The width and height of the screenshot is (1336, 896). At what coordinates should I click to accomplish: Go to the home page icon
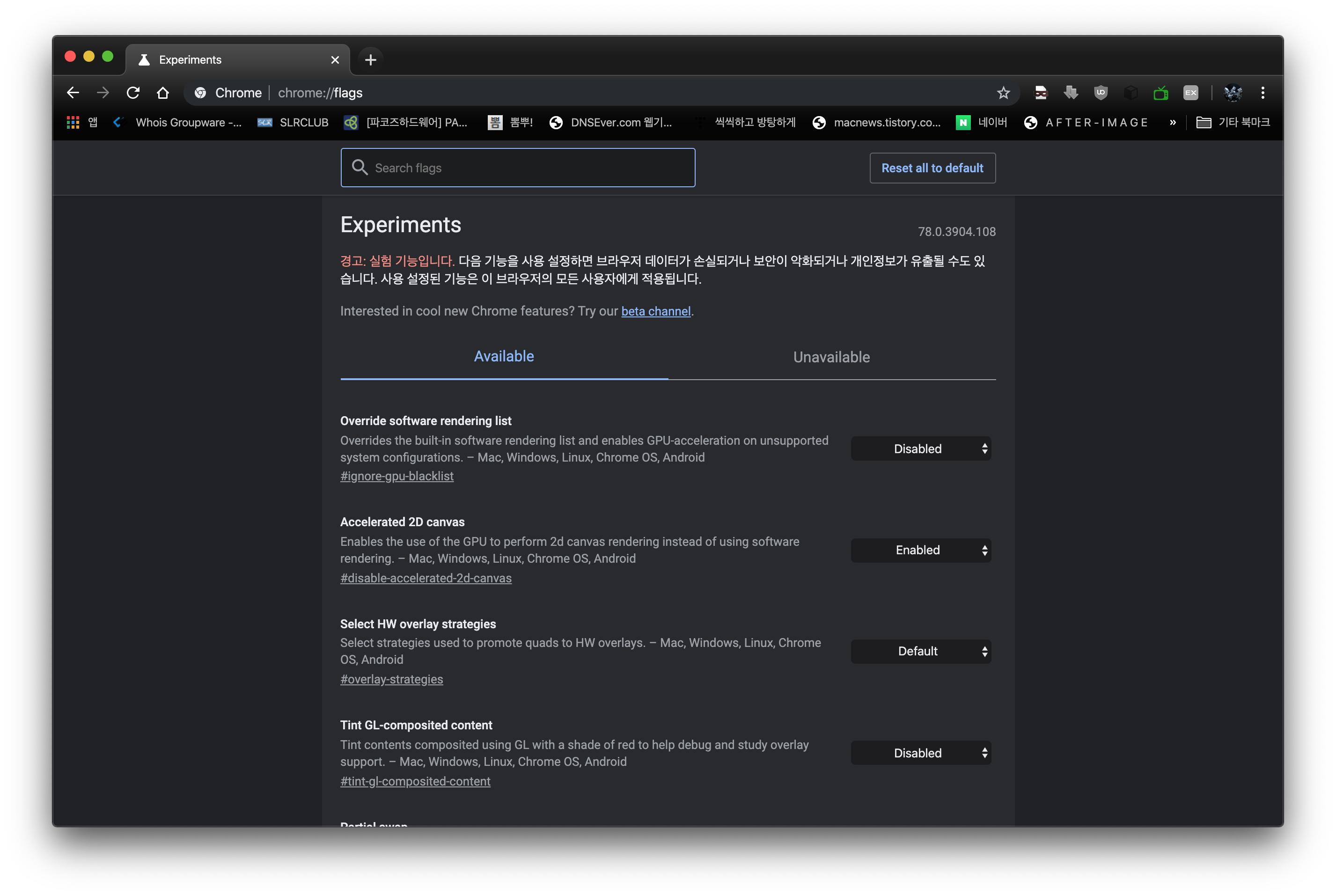click(x=163, y=93)
